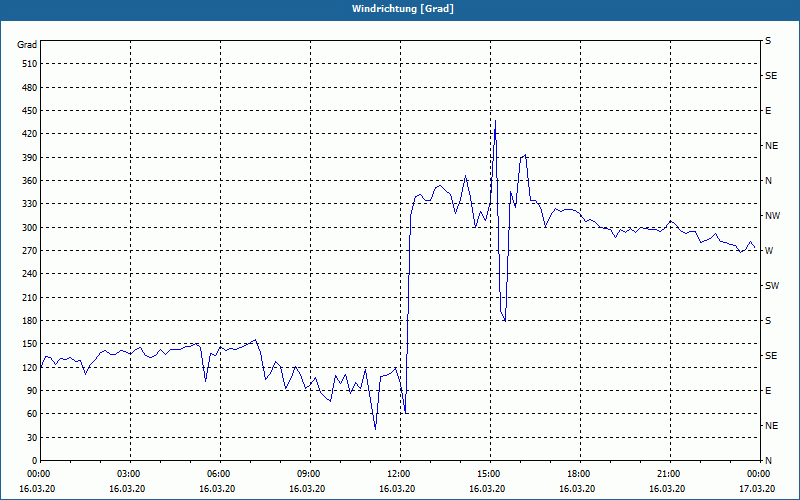Click the 'Grad' unit label on the y-axis

pyautogui.click(x=27, y=45)
